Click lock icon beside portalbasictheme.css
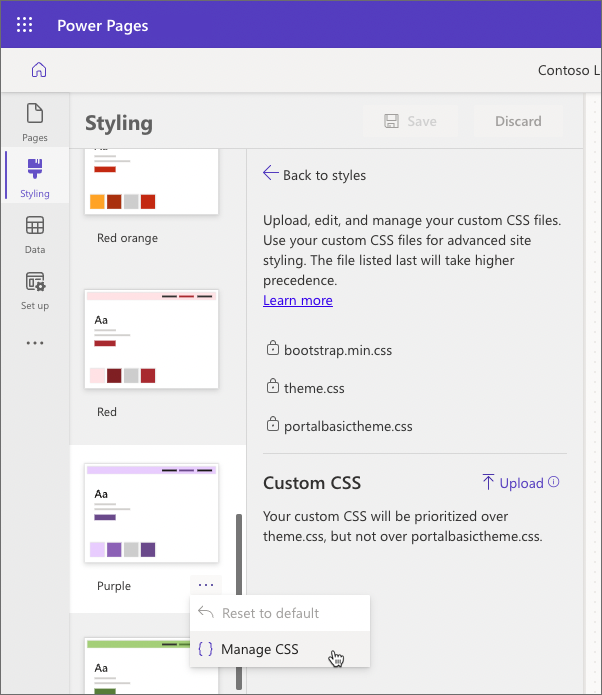The image size is (602, 695). point(273,424)
